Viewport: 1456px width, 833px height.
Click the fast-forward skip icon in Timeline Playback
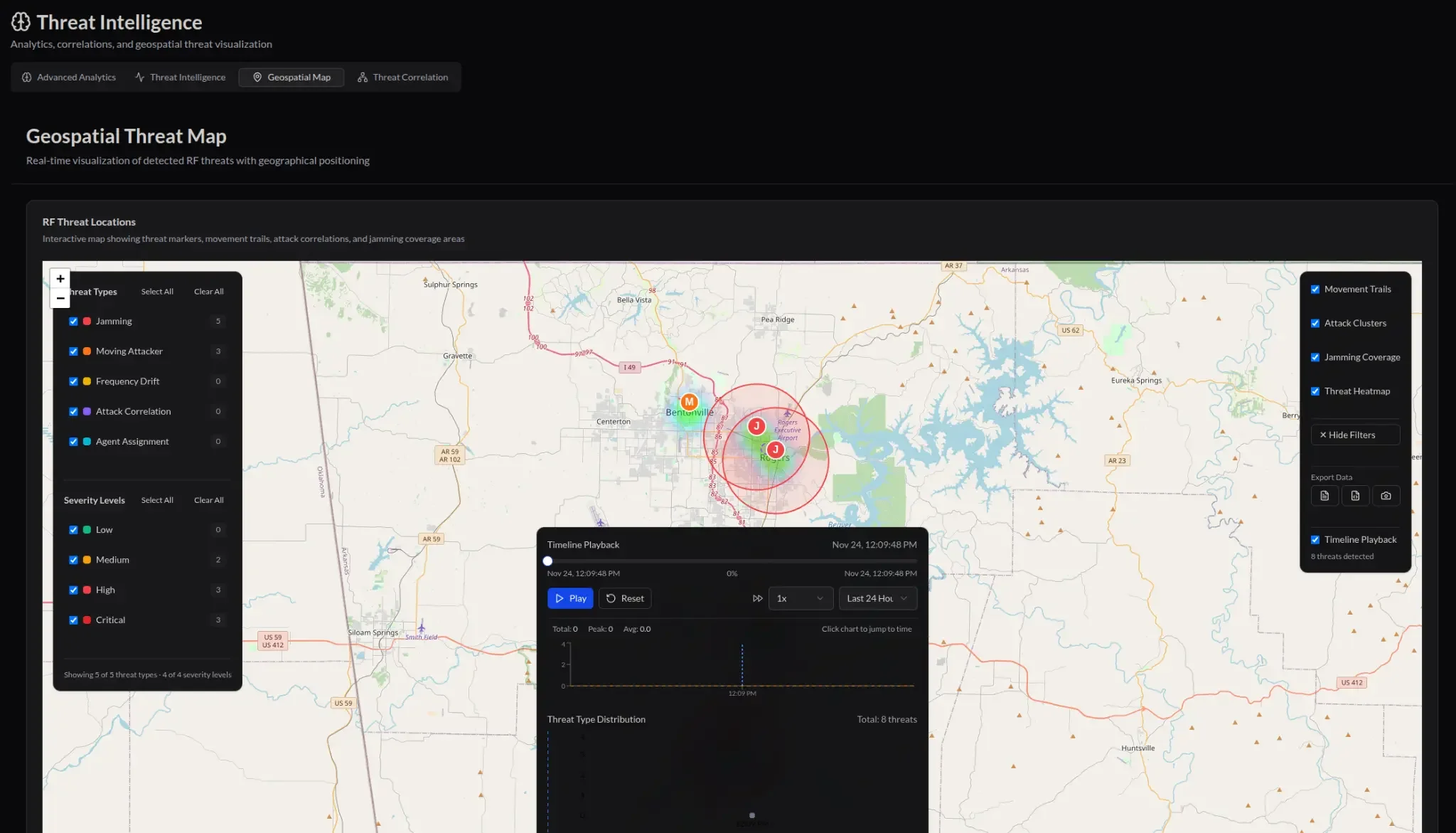tap(757, 598)
